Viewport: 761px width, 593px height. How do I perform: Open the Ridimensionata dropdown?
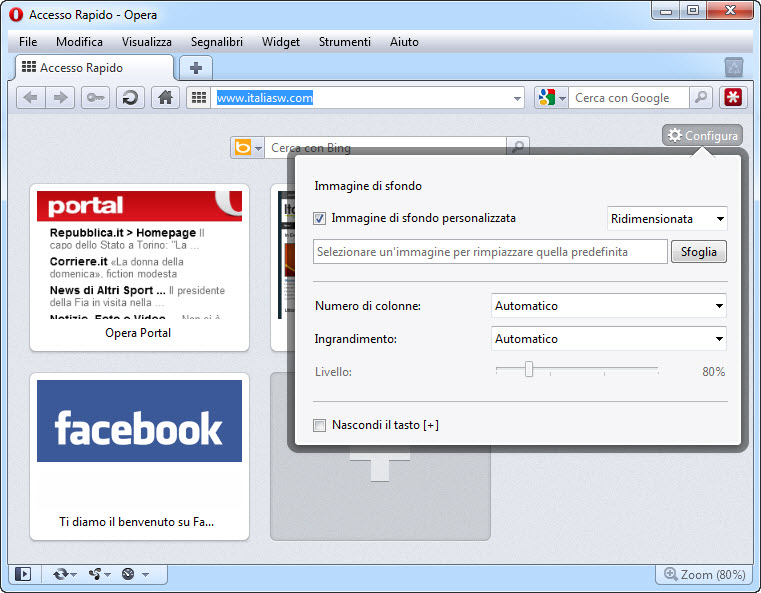pyautogui.click(x=667, y=219)
